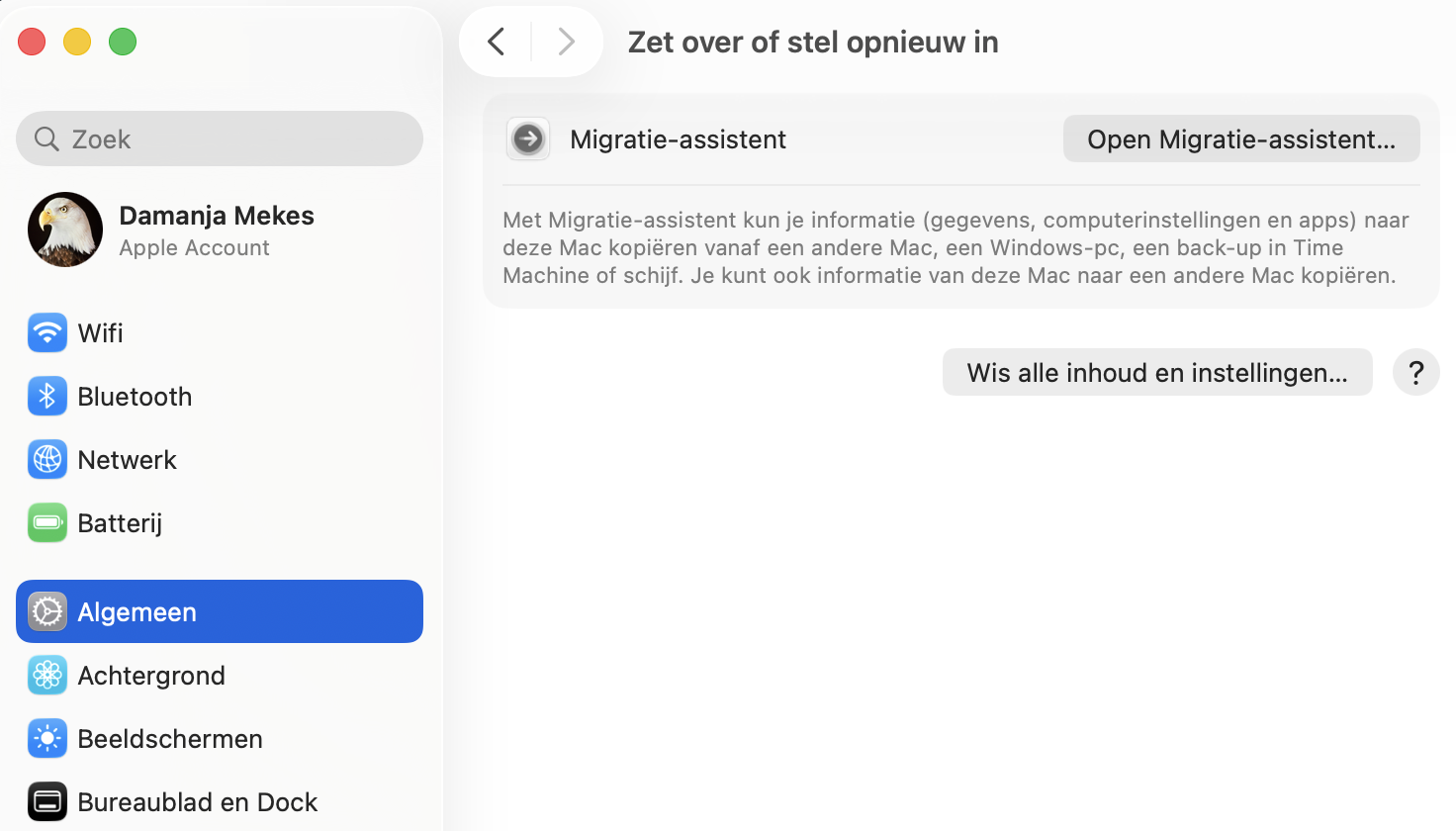Open help via the question mark button
The image size is (1456, 831).
[1415, 372]
